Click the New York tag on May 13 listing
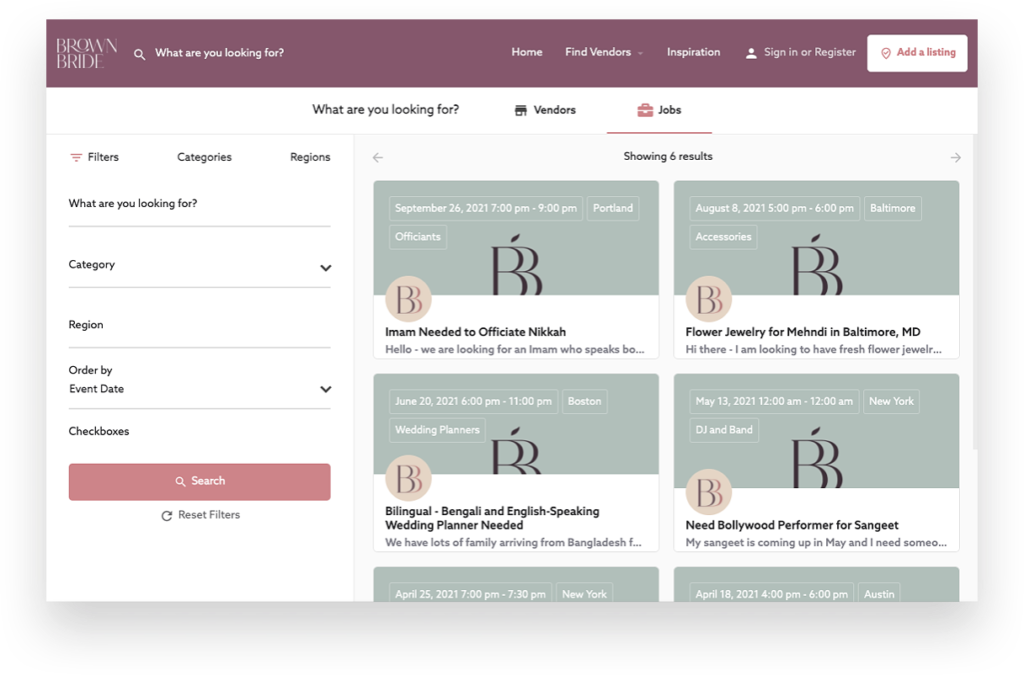The height and width of the screenshot is (675, 1024). point(891,401)
